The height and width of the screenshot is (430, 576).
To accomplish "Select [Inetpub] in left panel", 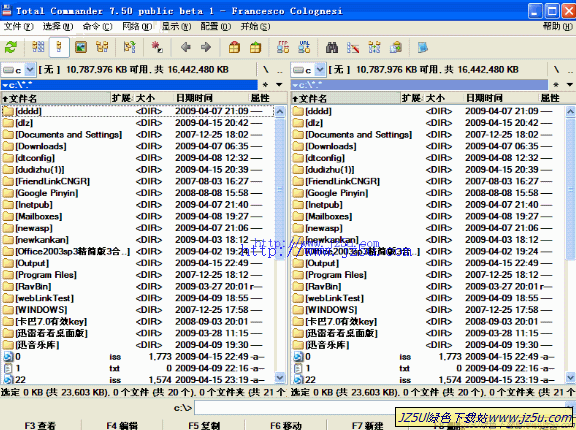I will tap(34, 205).
